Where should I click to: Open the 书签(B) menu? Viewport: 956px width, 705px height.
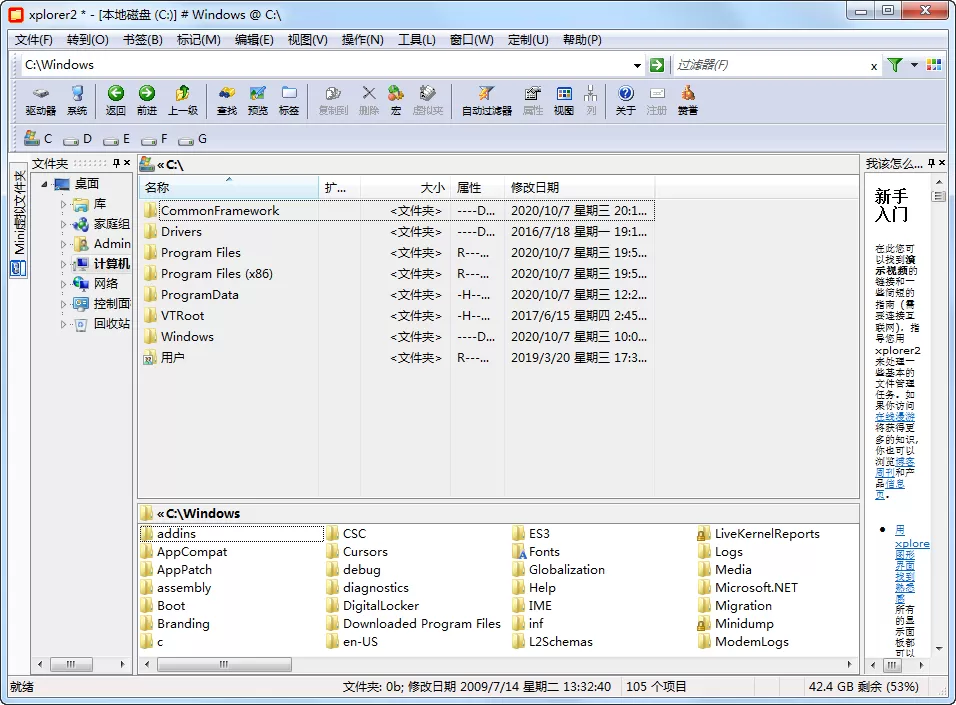(x=143, y=40)
